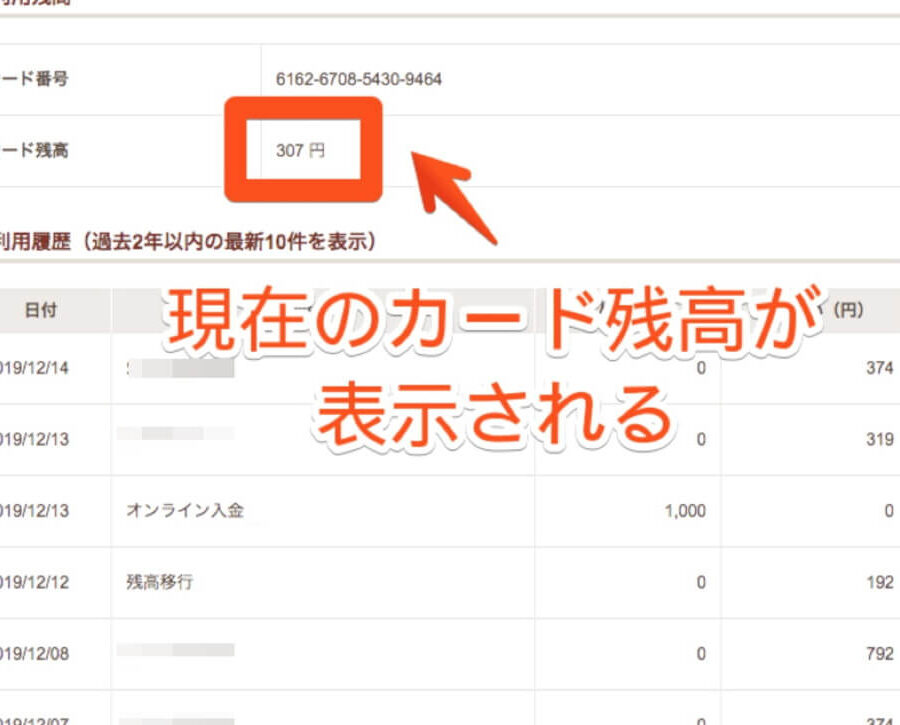This screenshot has width=900, height=725.
Task: Click the 192 amount in the 残高移行 row
Action: 879,582
